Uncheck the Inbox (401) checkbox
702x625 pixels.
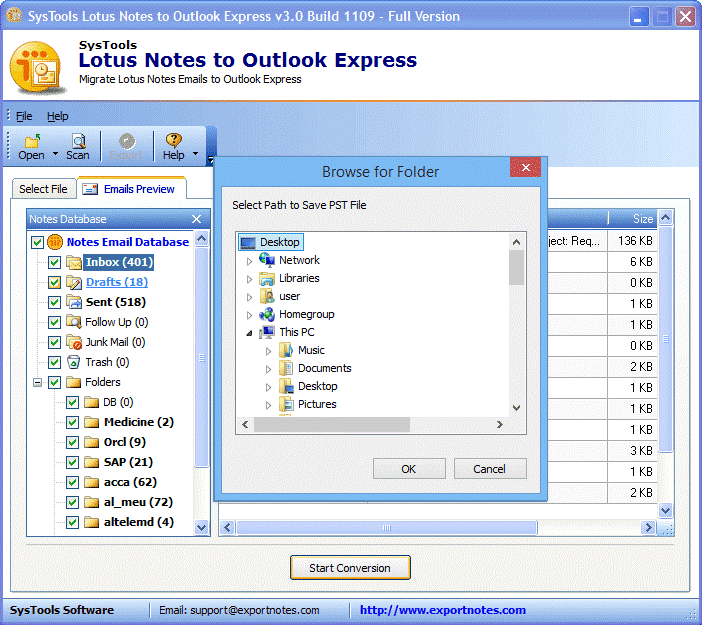tap(54, 262)
